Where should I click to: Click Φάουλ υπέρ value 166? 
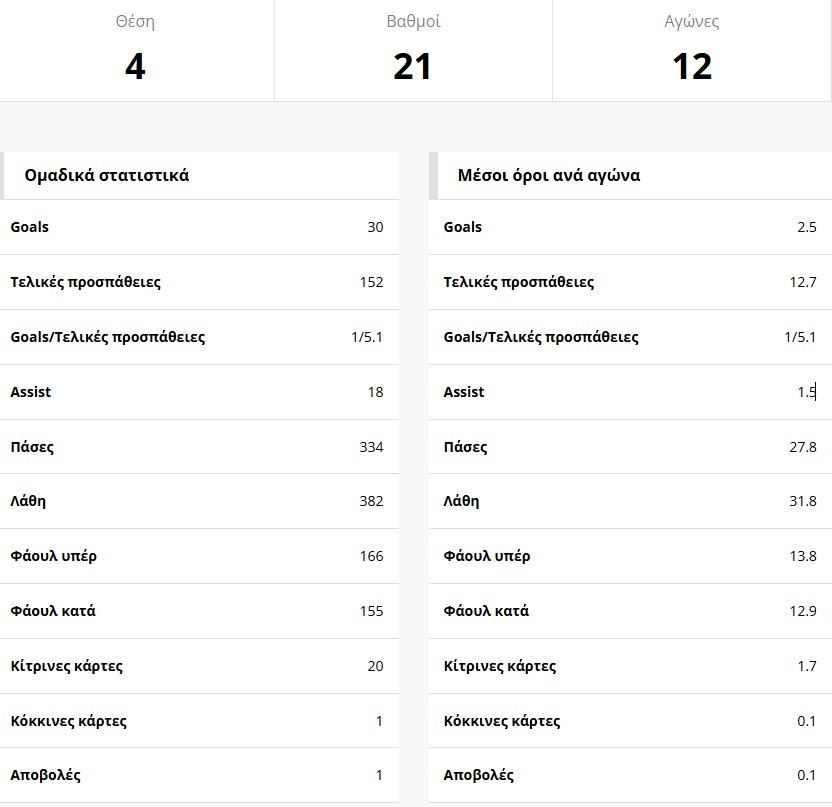[x=371, y=556]
